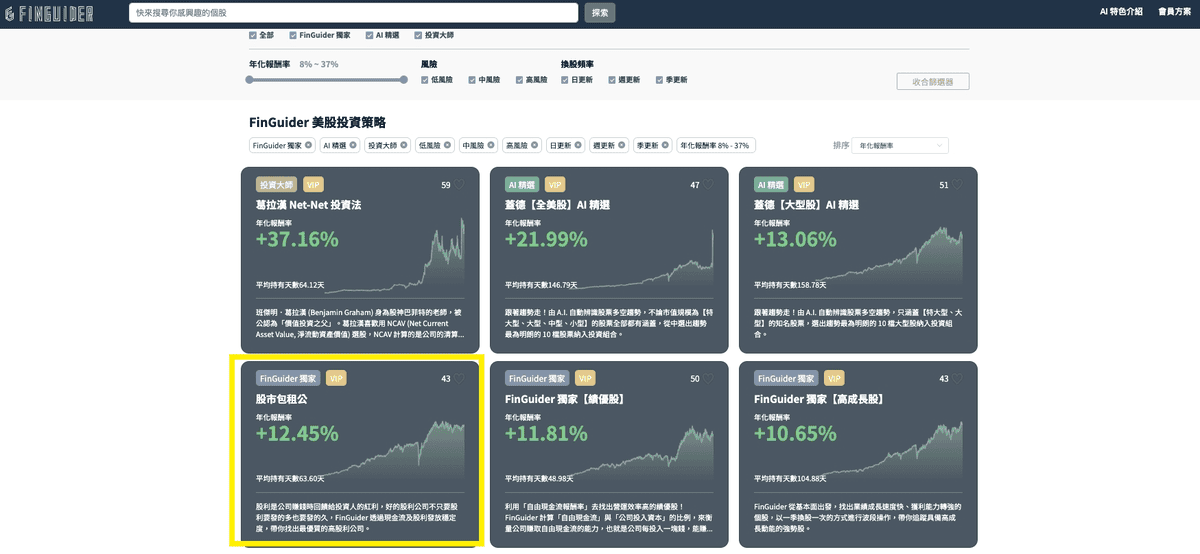Uncheck the 中風險 risk checkbox
The image size is (1200, 554).
[473, 80]
